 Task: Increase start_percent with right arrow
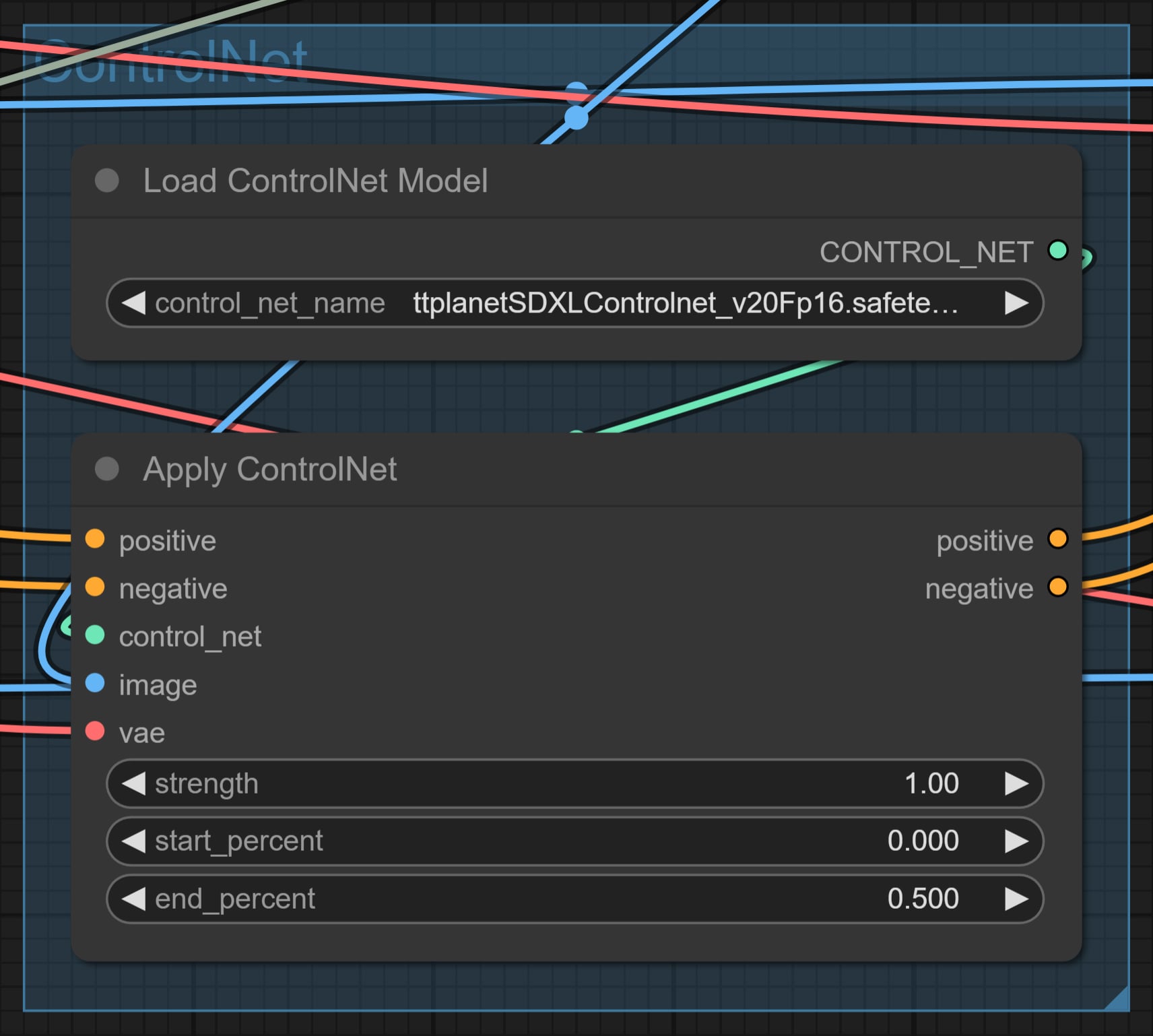tap(1016, 841)
